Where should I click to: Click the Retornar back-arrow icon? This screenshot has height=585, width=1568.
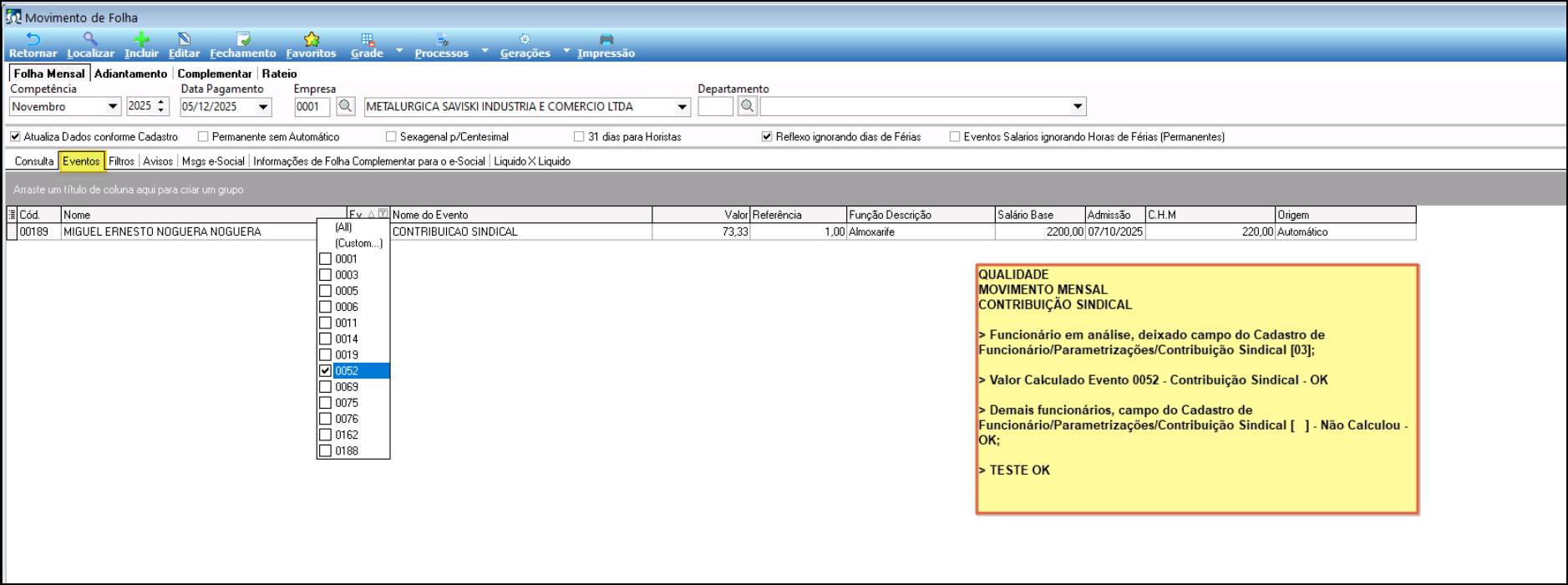point(33,39)
